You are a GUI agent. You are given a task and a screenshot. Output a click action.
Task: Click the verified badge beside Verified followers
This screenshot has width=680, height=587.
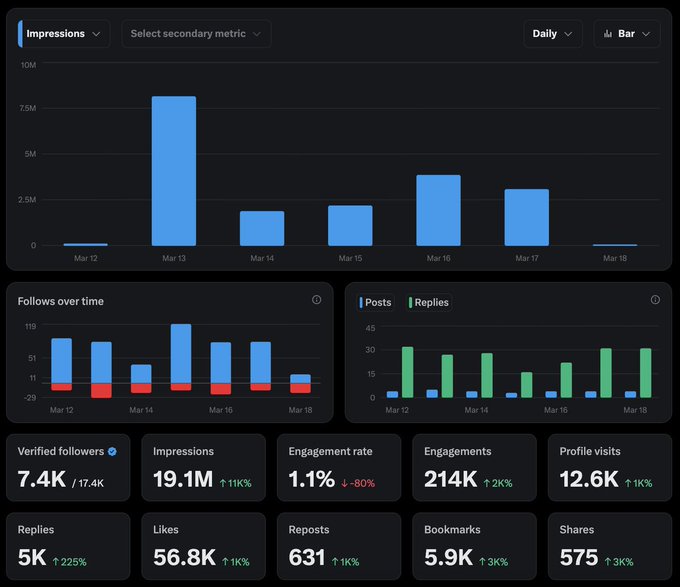pos(112,452)
